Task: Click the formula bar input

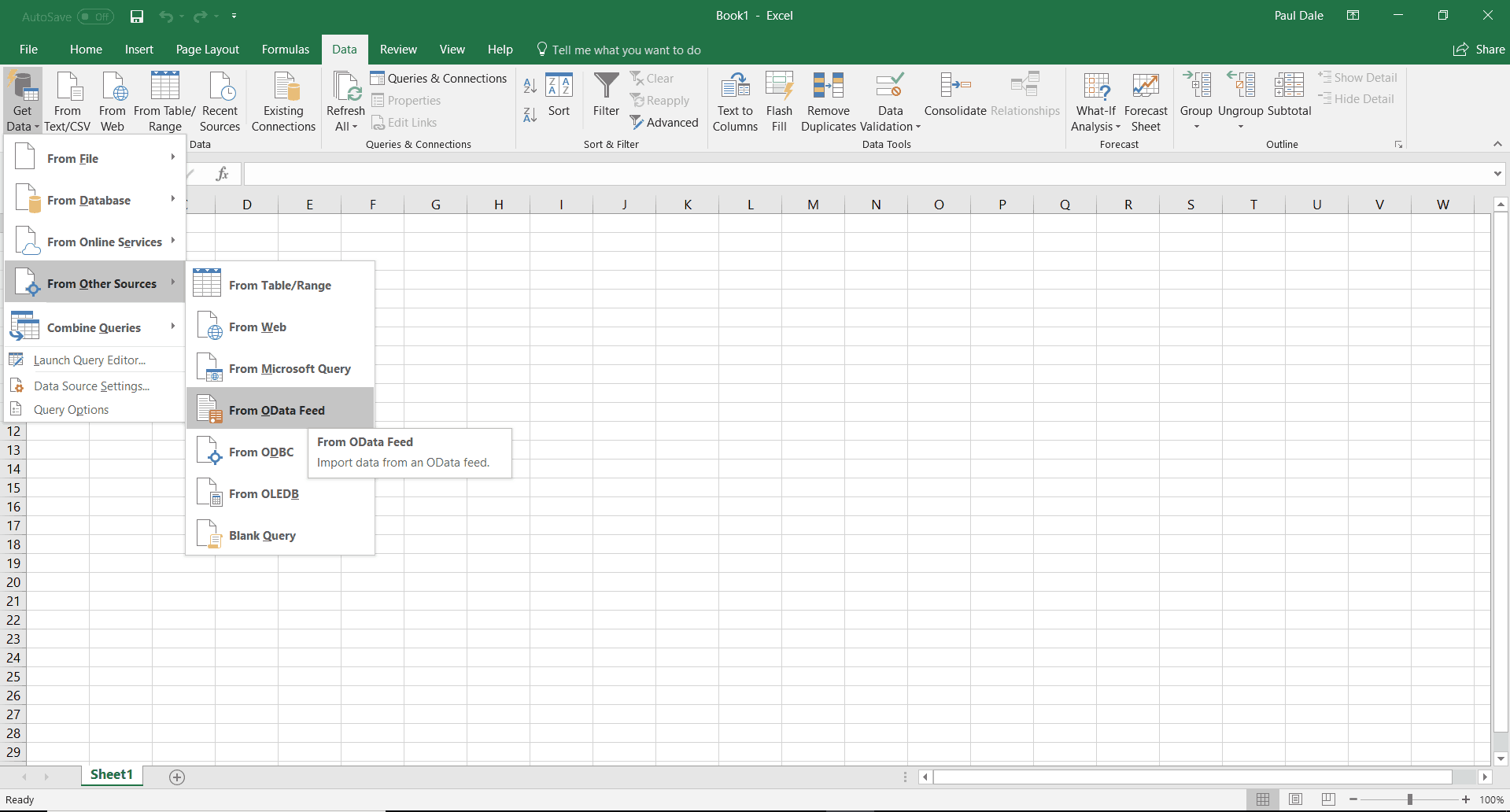Action: [x=866, y=174]
